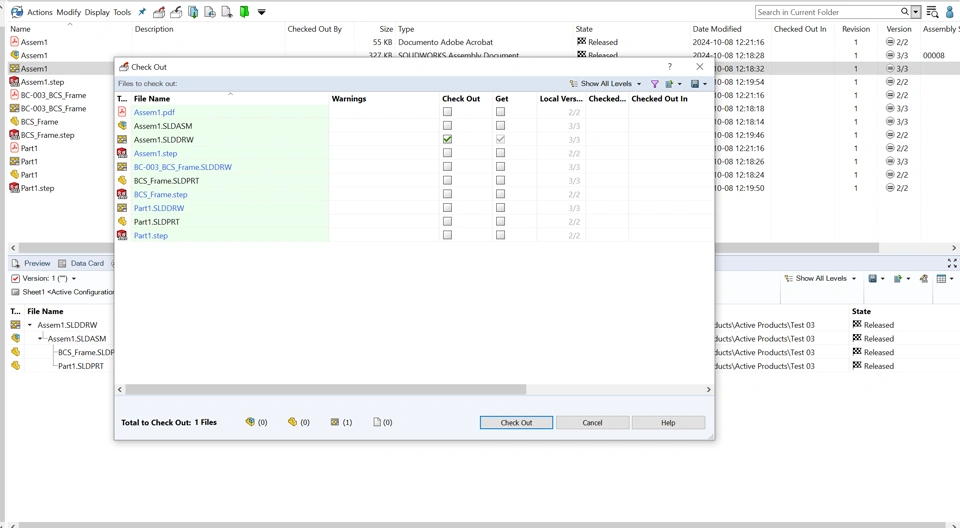The image size is (960, 528).
Task: Open dropdown arrow beside dialog export icon
Action: [x=680, y=84]
